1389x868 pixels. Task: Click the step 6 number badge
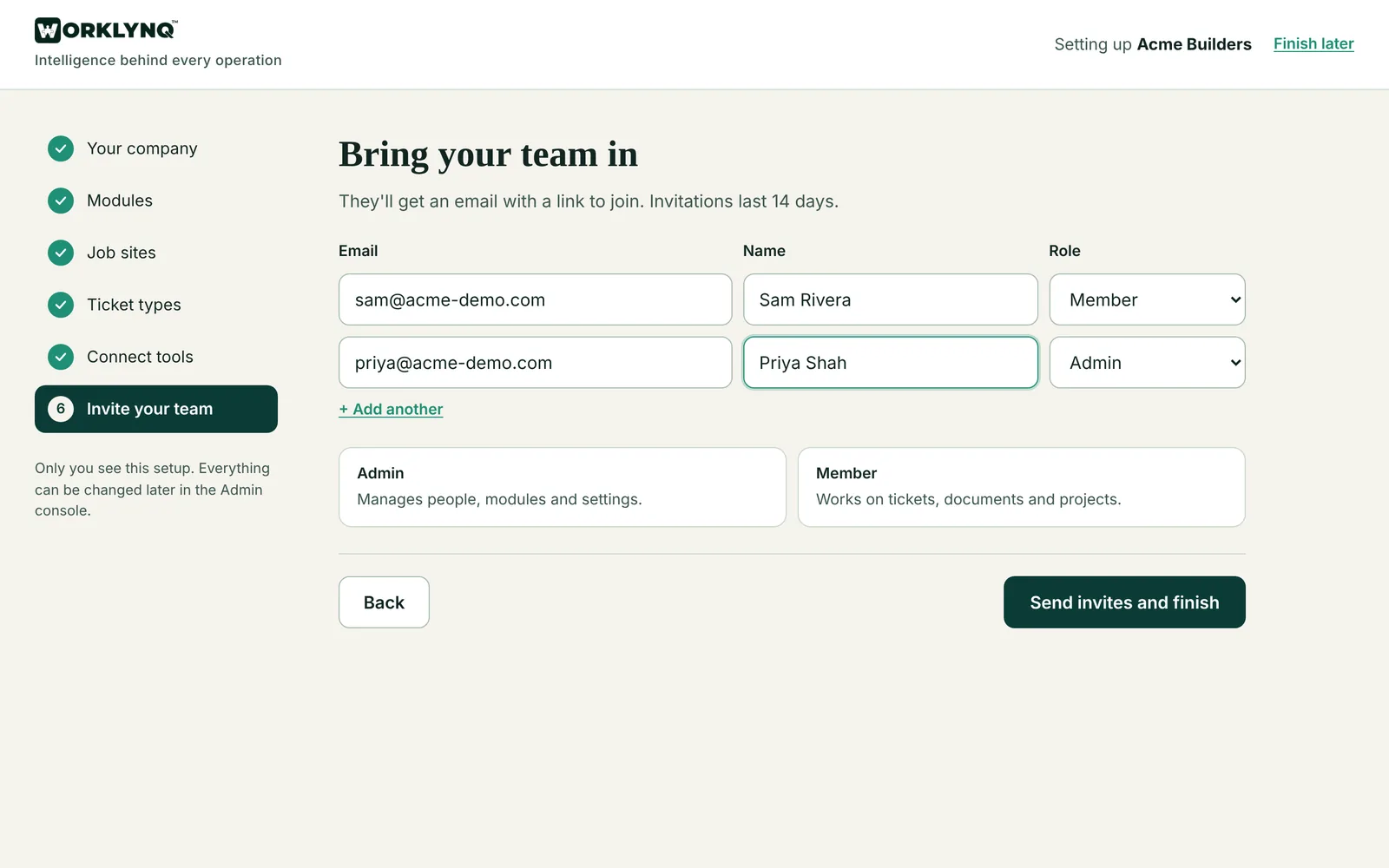[61, 409]
